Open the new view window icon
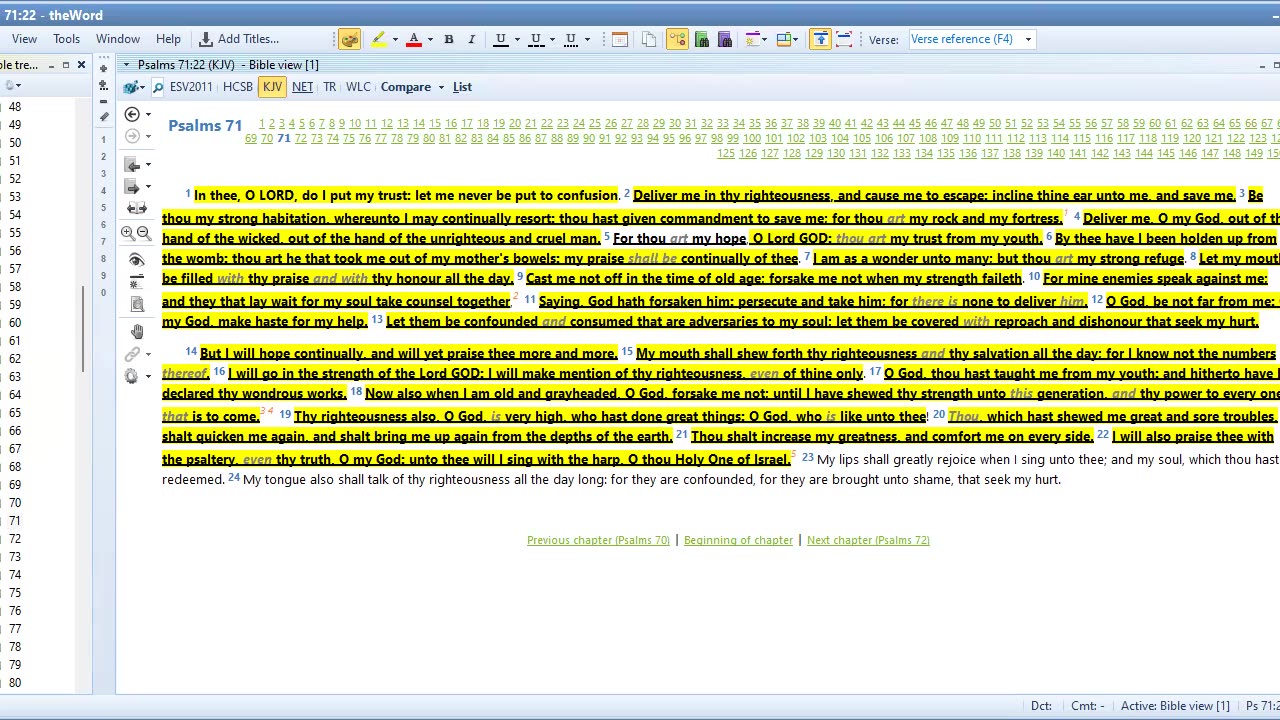 [751, 39]
